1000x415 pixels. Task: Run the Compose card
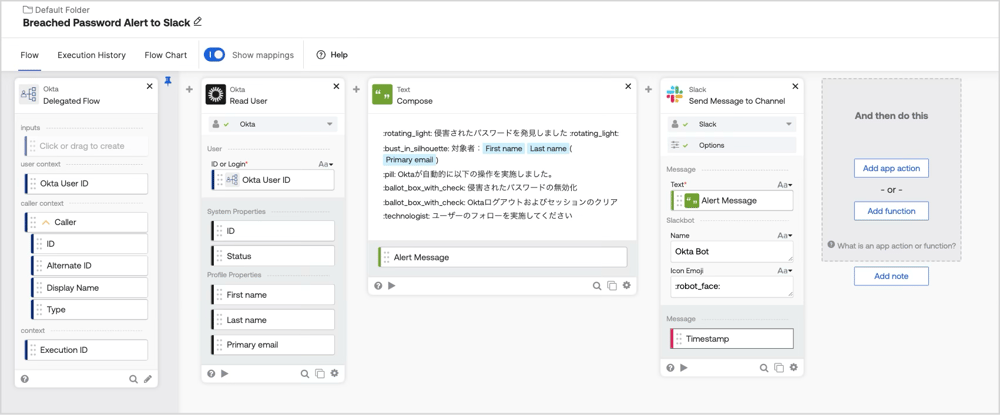tap(392, 286)
